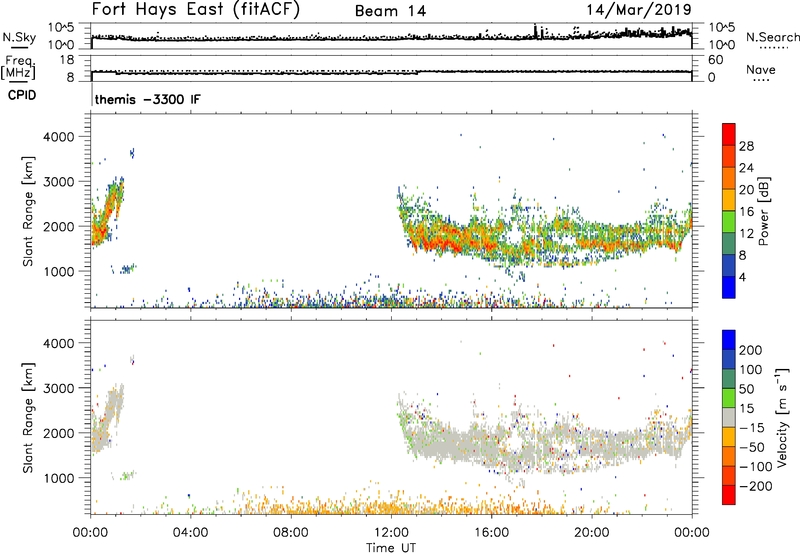Image resolution: width=800 pixels, height=554 pixels.
Task: Select the Beam 14 label
Action: click(390, 11)
